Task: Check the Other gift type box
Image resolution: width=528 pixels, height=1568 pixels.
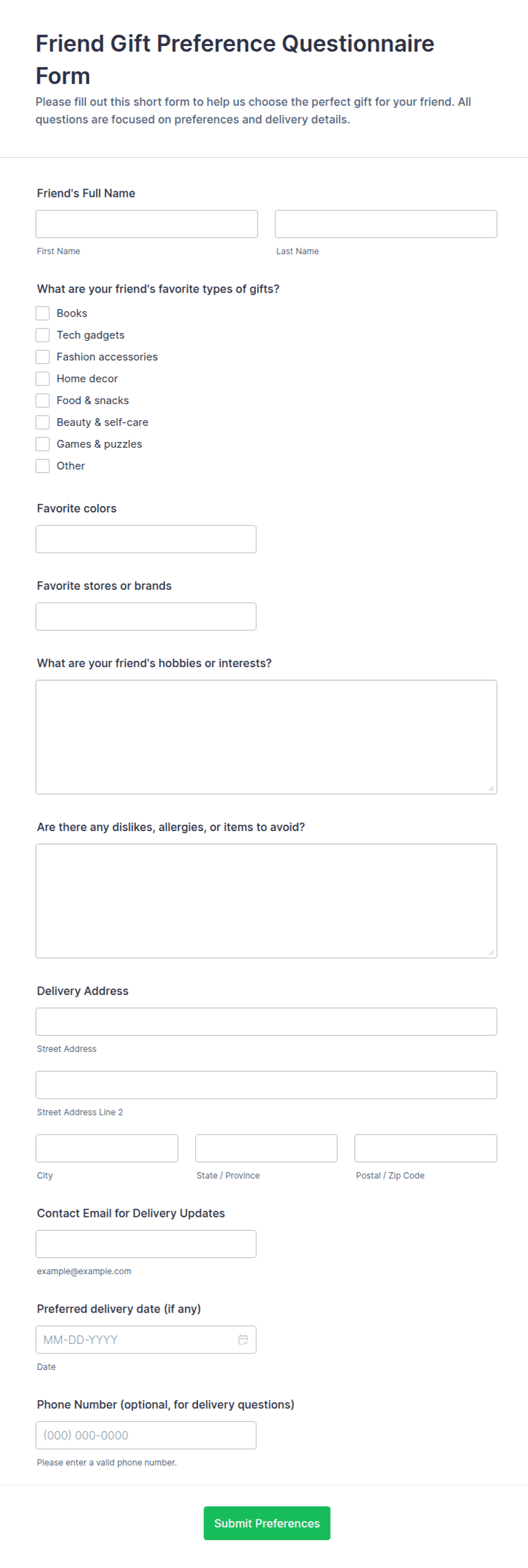Action: click(x=43, y=466)
